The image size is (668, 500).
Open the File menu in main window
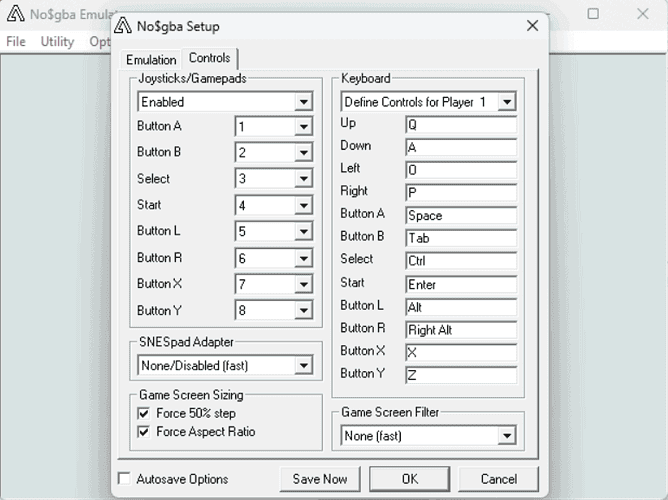[16, 41]
